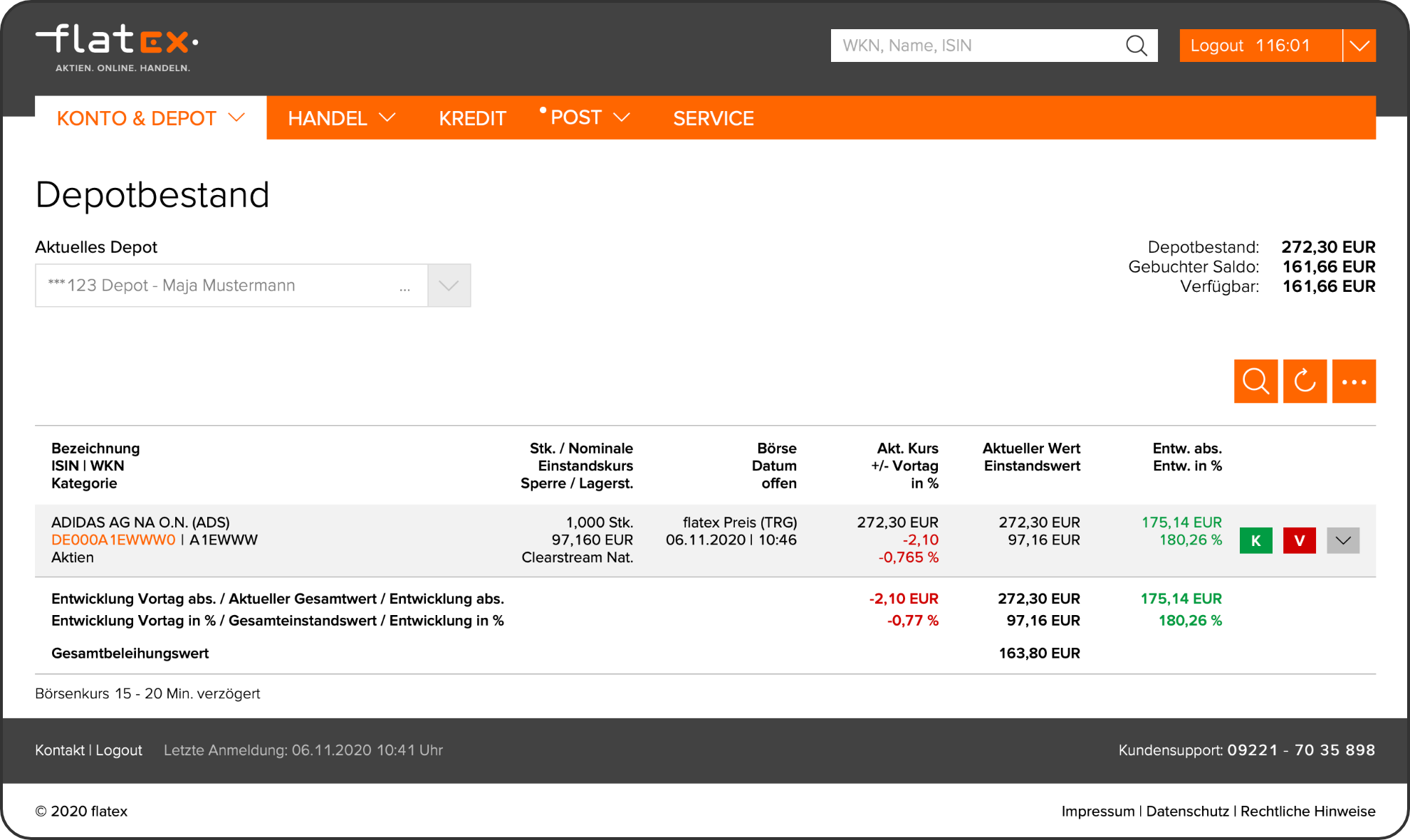Click the magnifier icon in search field
1410x840 pixels.
(x=1137, y=46)
